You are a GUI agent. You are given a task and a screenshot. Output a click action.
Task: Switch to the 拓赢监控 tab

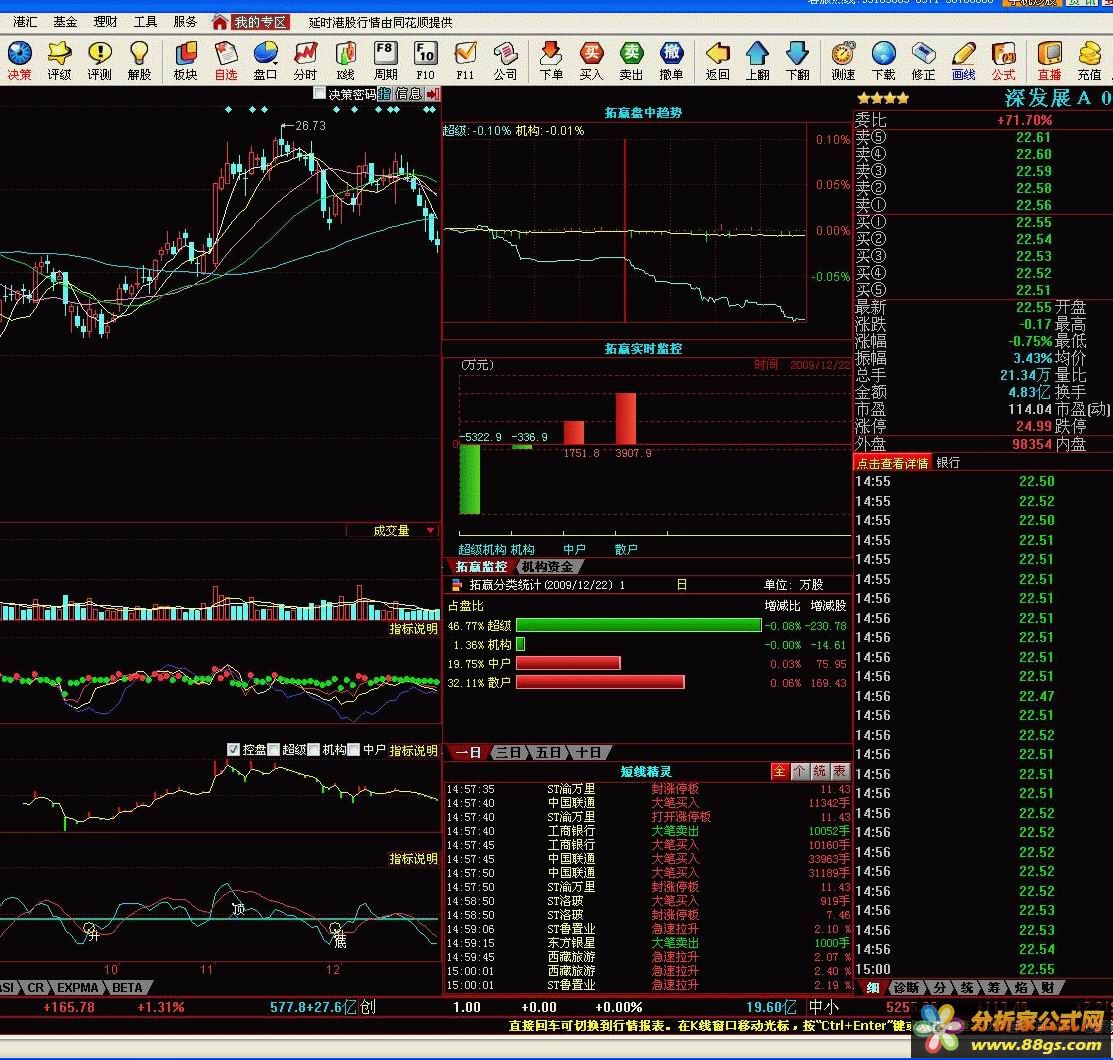481,567
